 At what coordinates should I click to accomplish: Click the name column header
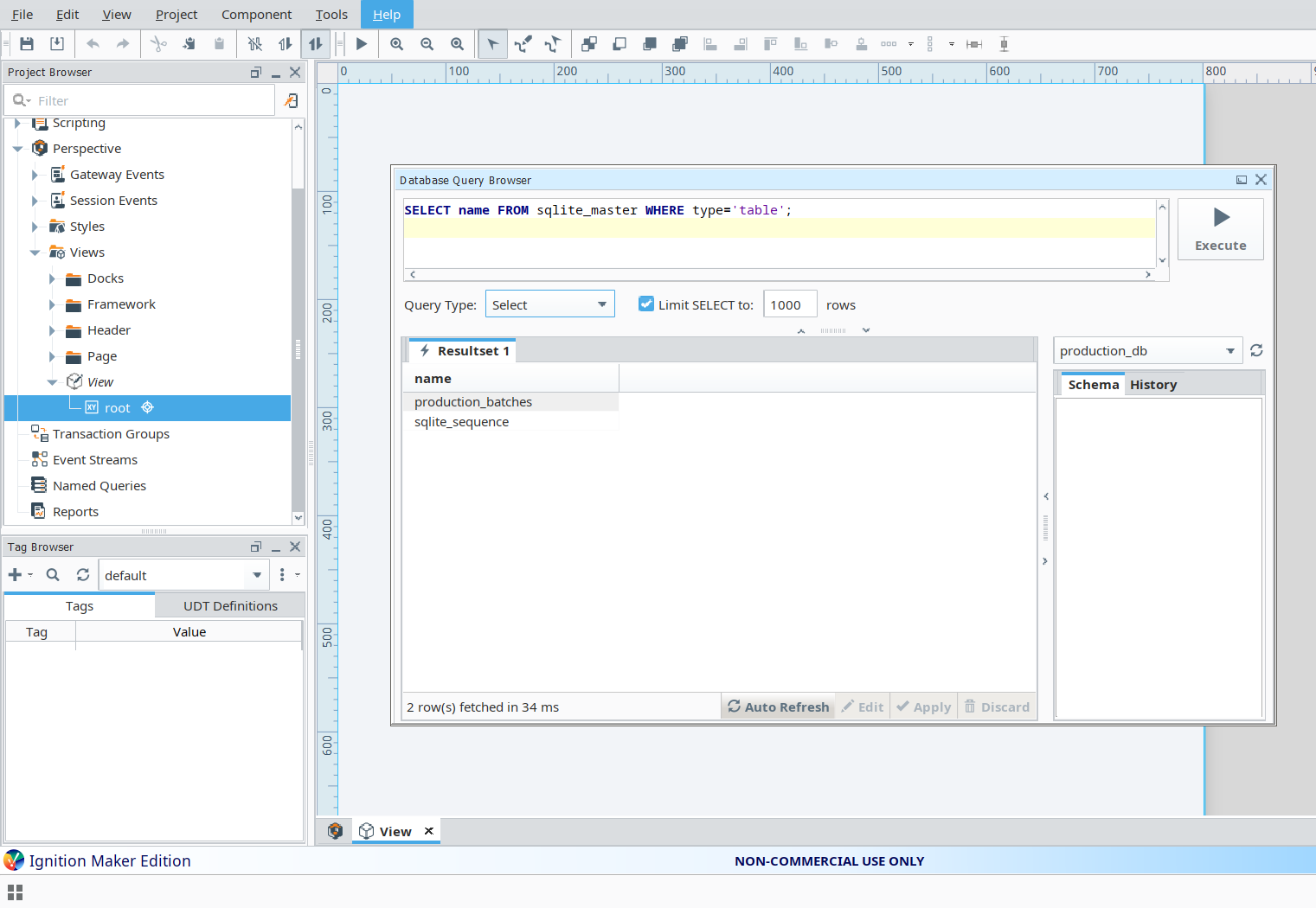tap(510, 378)
